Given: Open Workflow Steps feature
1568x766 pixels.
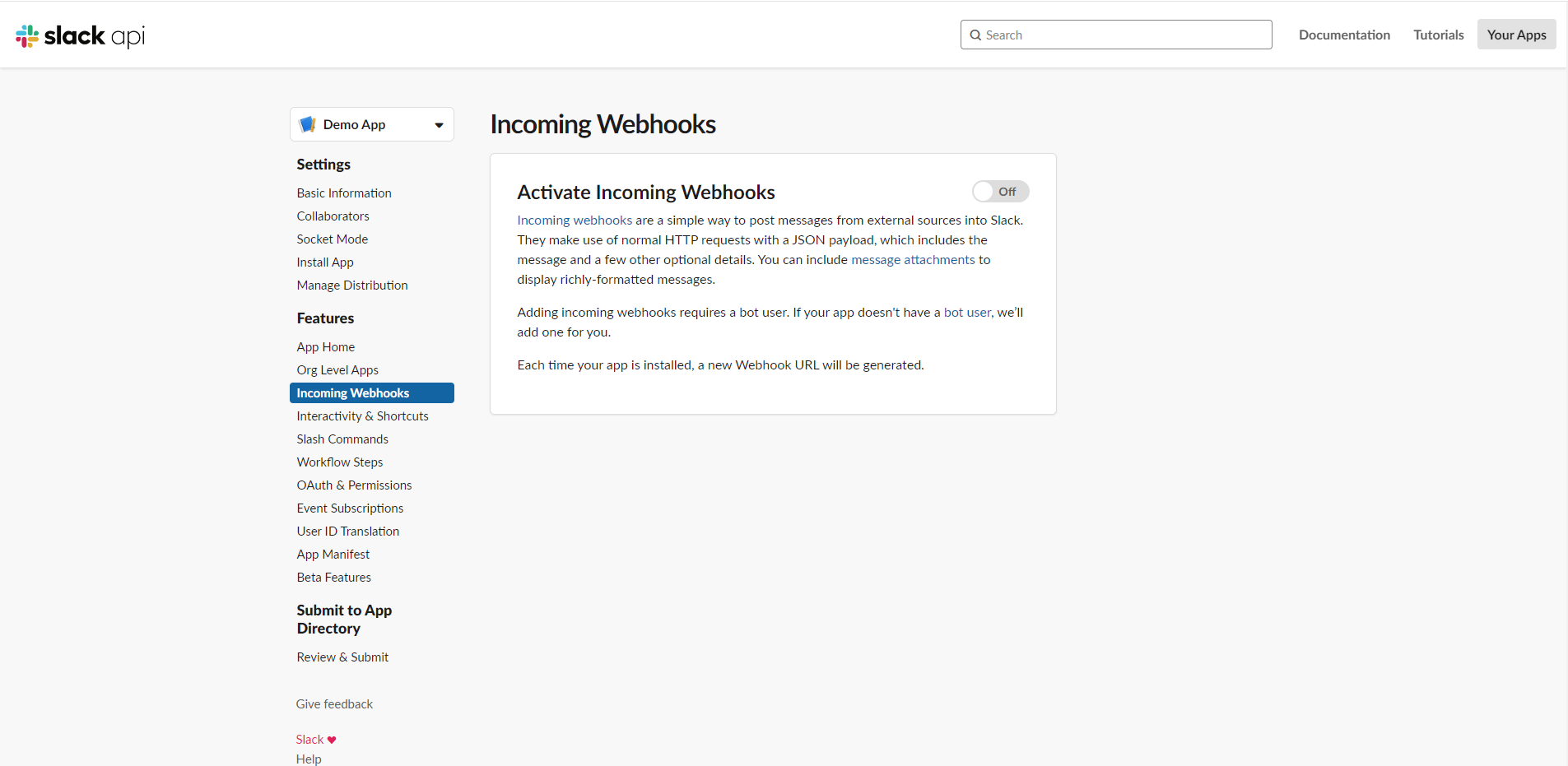Looking at the screenshot, I should (x=340, y=462).
